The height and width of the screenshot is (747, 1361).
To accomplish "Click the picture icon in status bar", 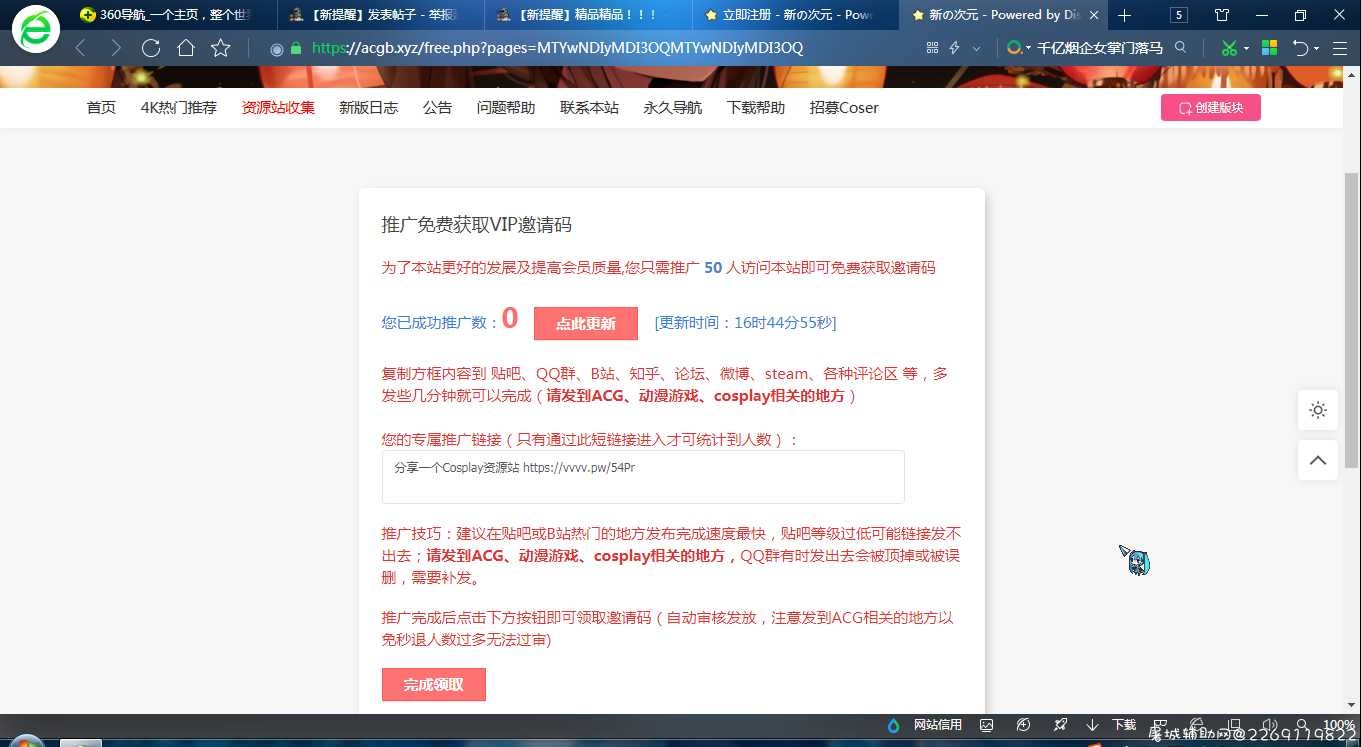I will (987, 725).
